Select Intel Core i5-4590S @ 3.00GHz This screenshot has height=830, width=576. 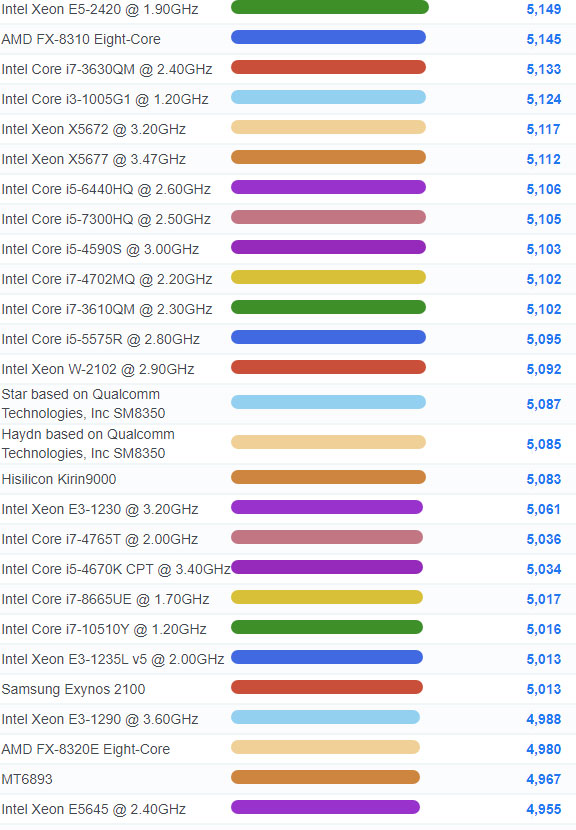point(100,249)
